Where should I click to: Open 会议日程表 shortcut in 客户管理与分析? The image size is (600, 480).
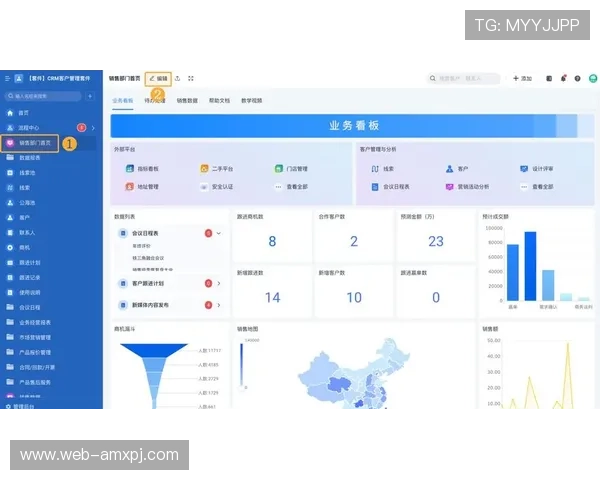click(x=390, y=187)
